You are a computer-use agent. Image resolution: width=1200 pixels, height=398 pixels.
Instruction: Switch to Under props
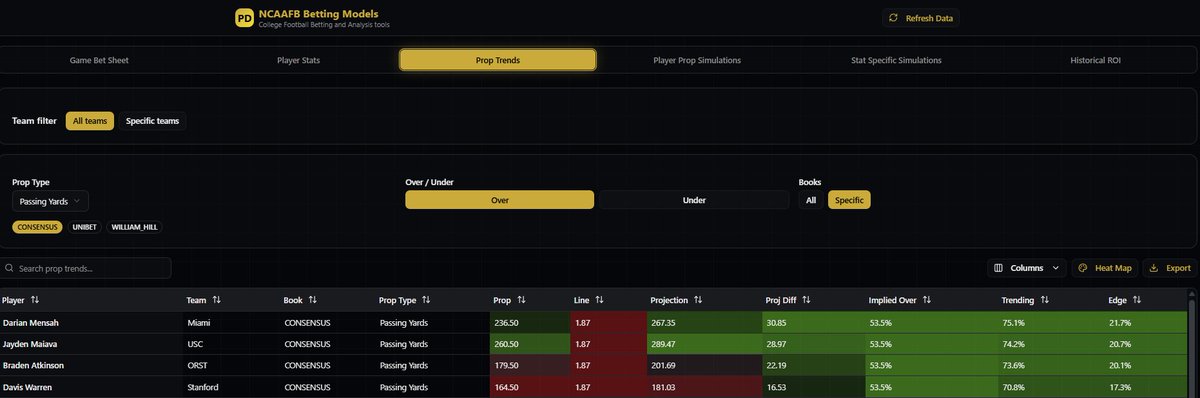click(694, 200)
